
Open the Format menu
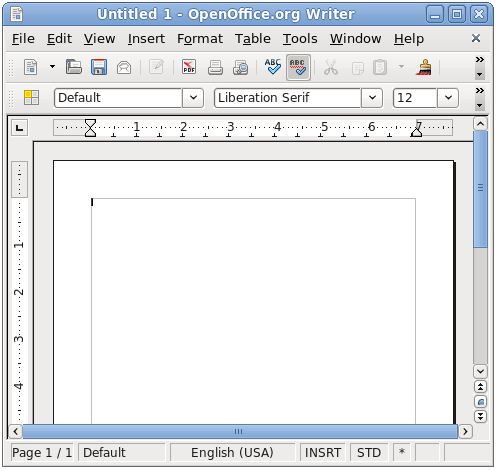click(x=200, y=39)
